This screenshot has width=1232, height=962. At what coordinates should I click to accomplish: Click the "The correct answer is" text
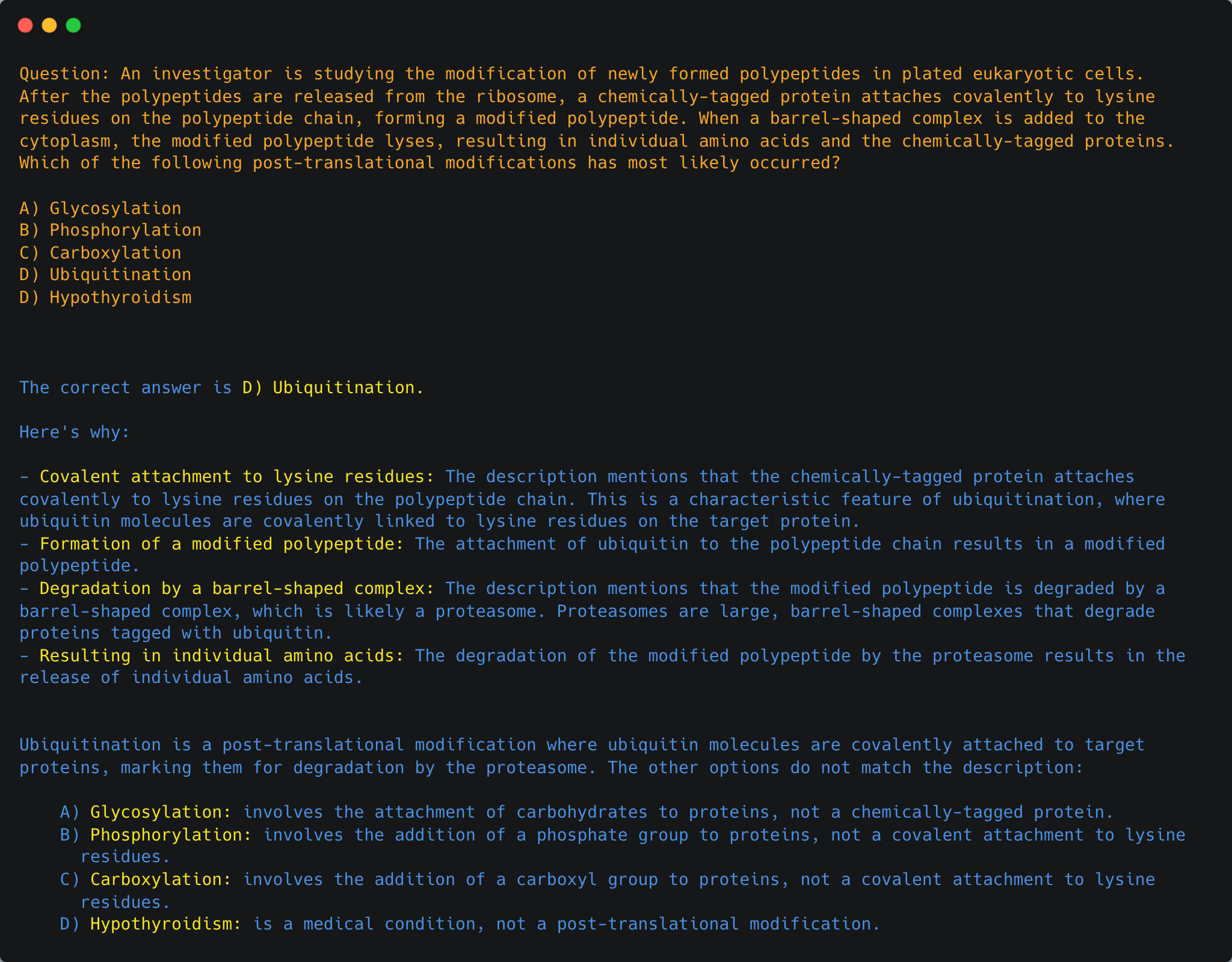126,388
